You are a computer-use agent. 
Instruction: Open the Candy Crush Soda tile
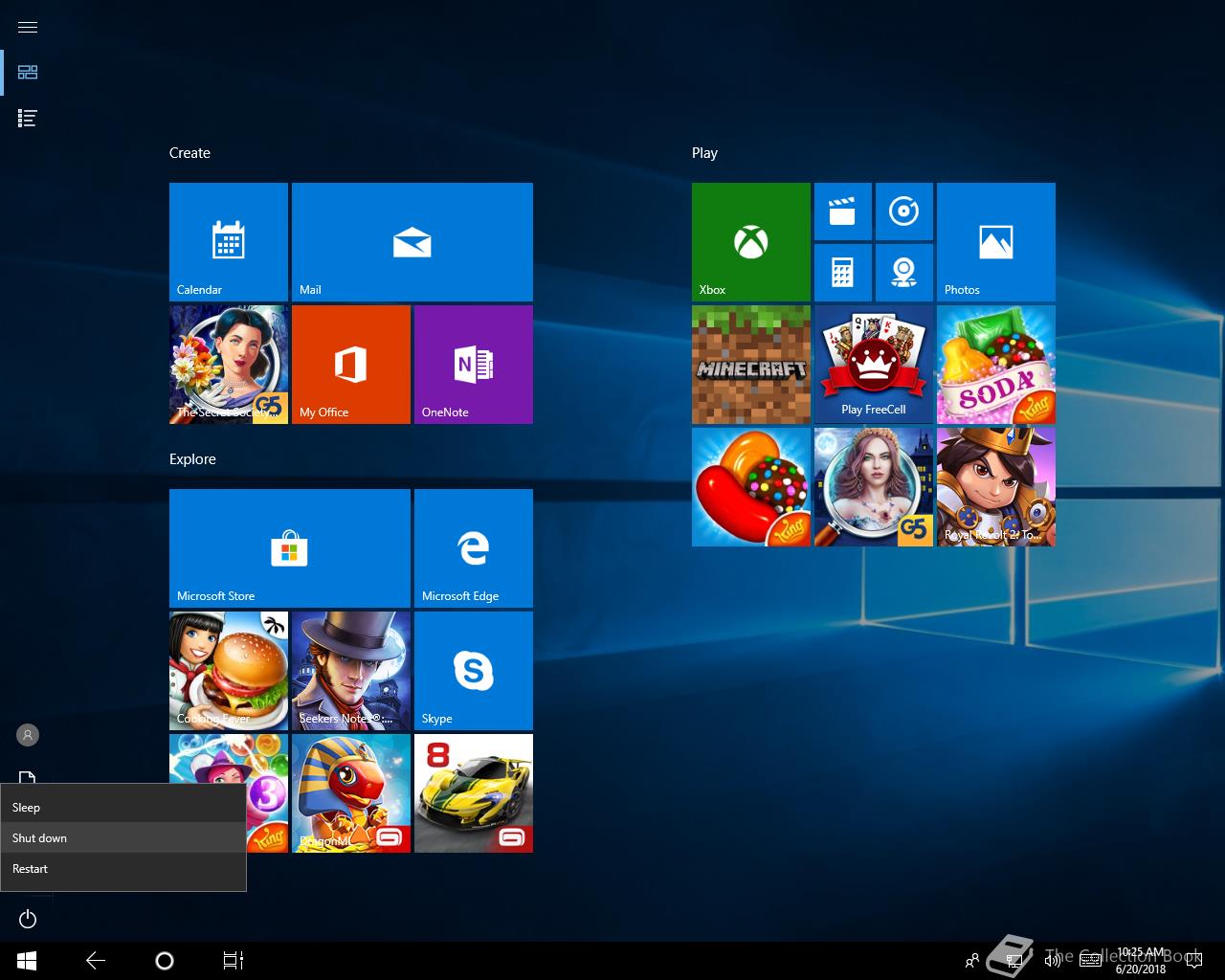click(996, 365)
